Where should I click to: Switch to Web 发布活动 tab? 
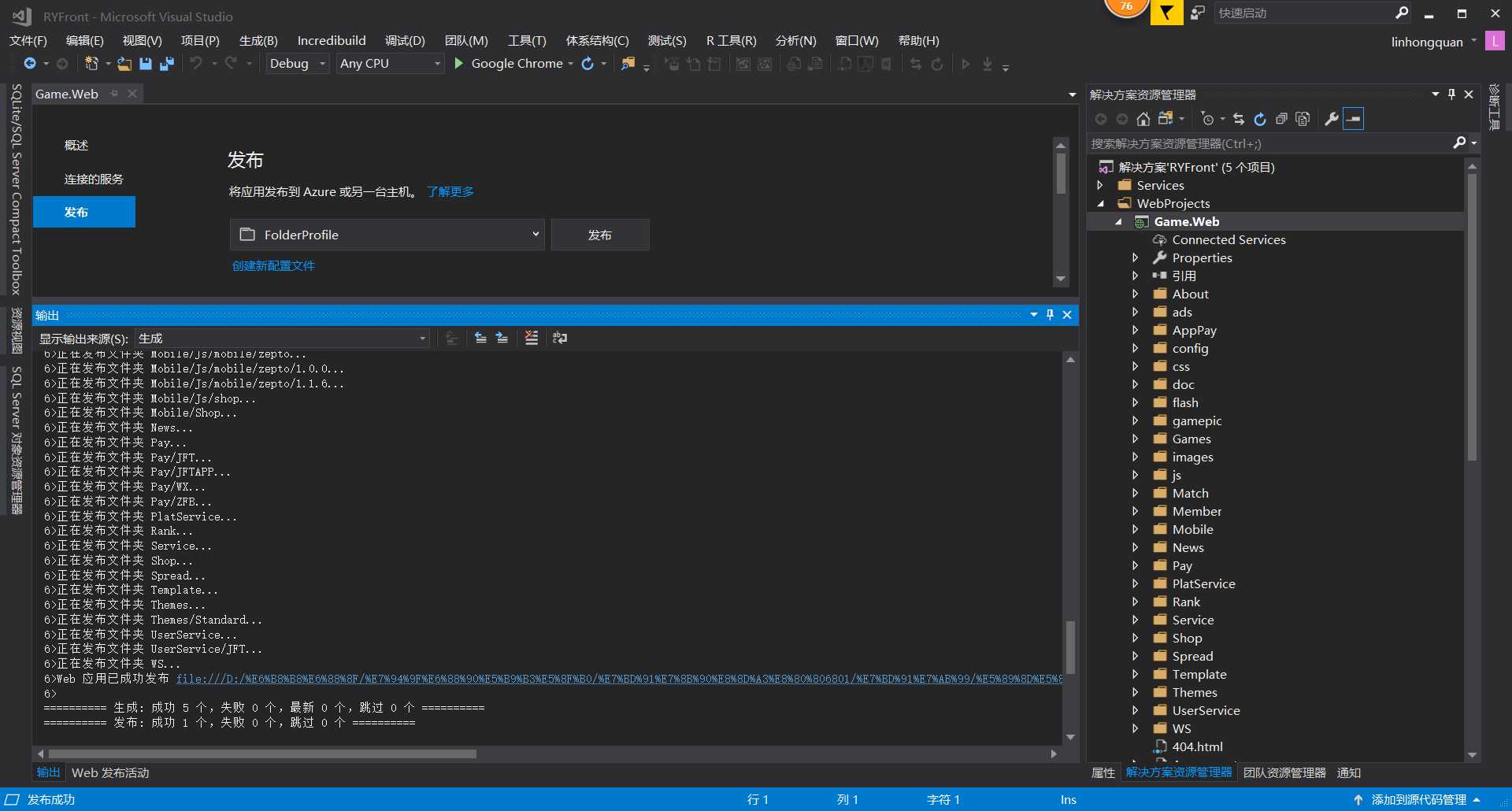pyautogui.click(x=110, y=772)
